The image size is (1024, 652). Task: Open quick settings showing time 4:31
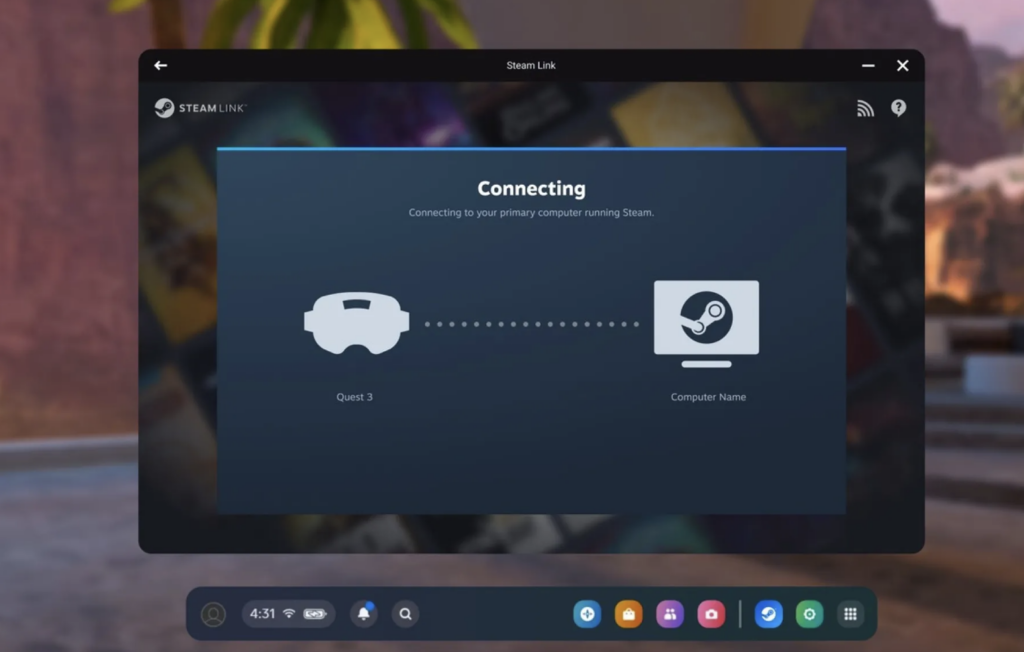coord(288,614)
